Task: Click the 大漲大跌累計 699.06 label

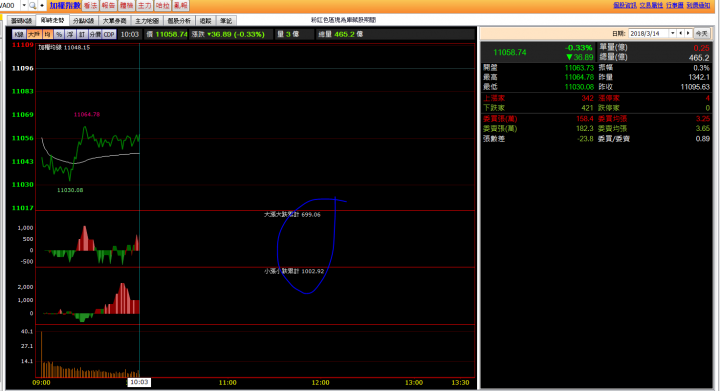Action: coord(292,214)
